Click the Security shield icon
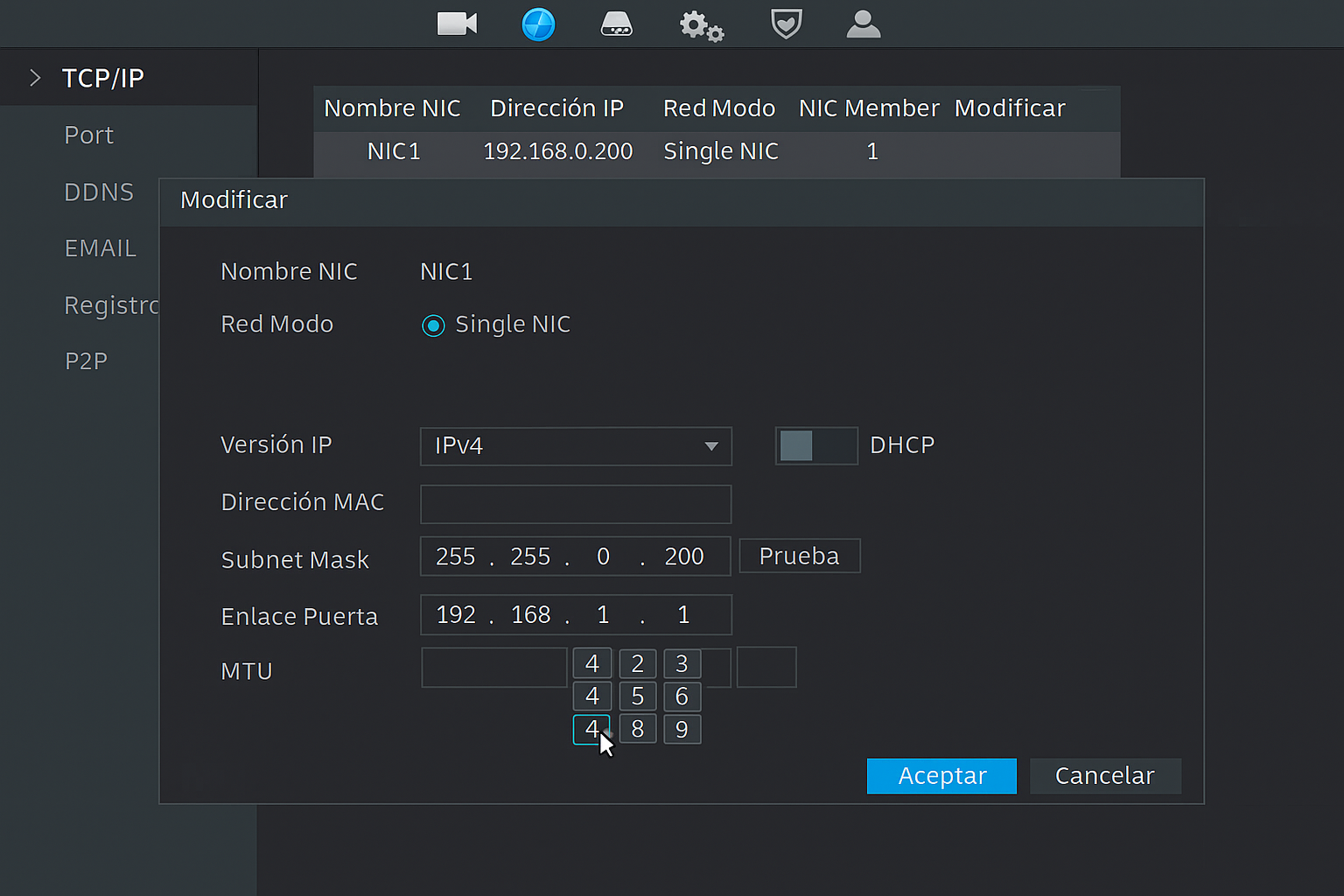1344x896 pixels. point(786,24)
